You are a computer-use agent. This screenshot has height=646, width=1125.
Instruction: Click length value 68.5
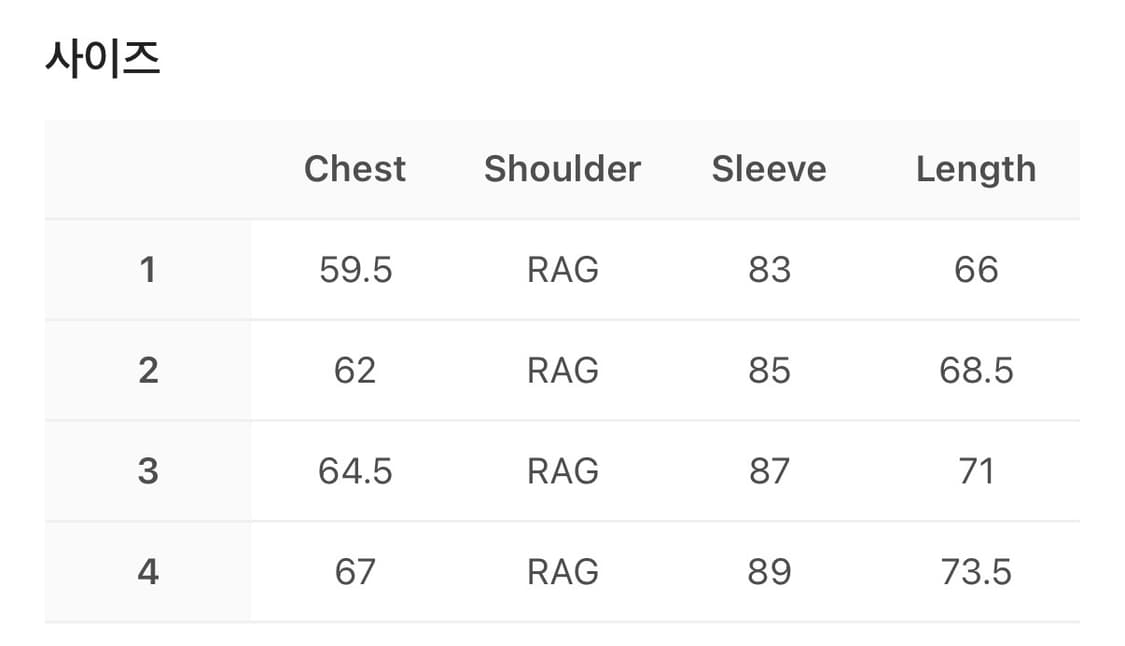coord(976,371)
